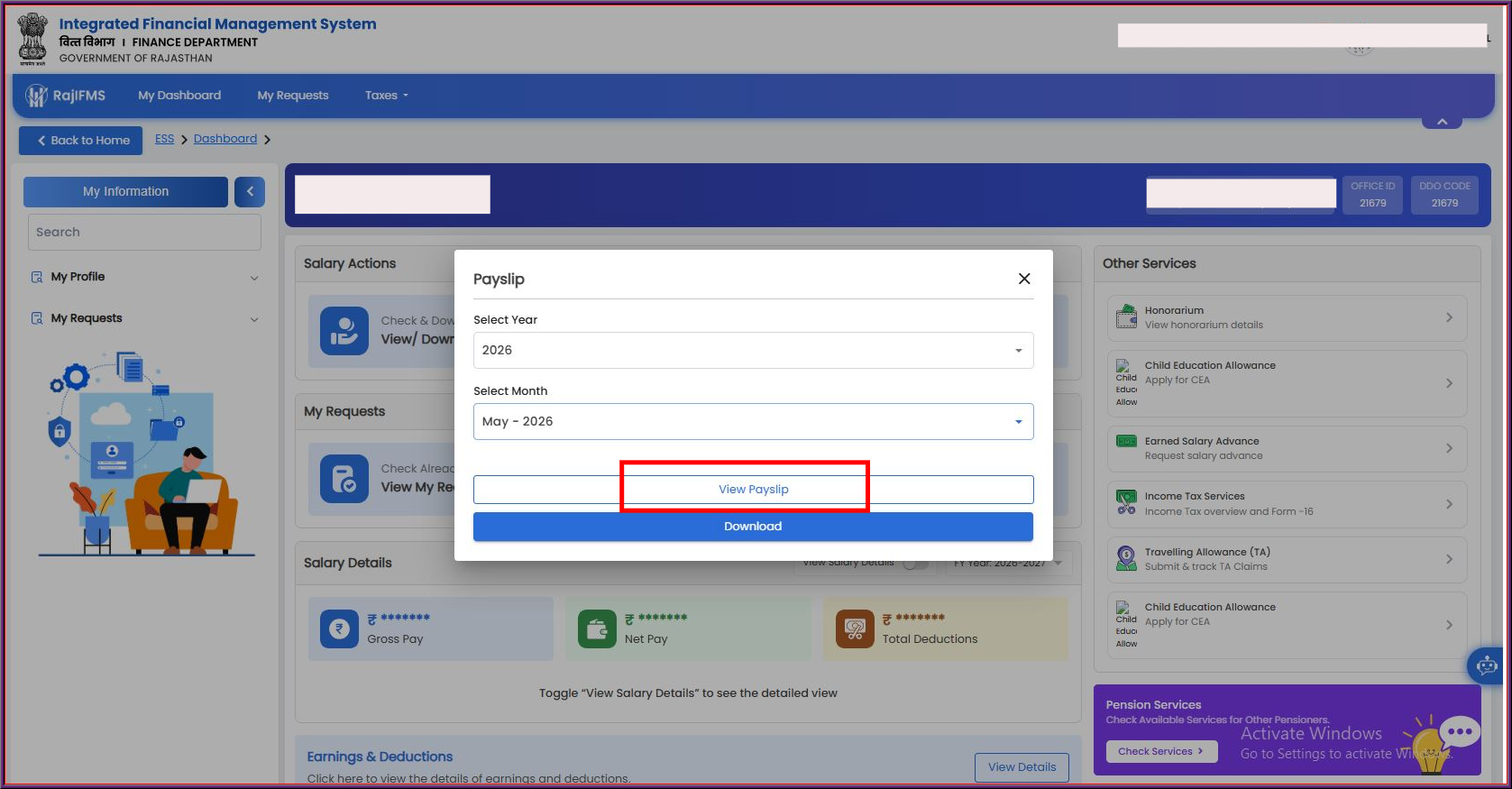The height and width of the screenshot is (789, 1512).
Task: Go Back to Home
Action: point(81,141)
